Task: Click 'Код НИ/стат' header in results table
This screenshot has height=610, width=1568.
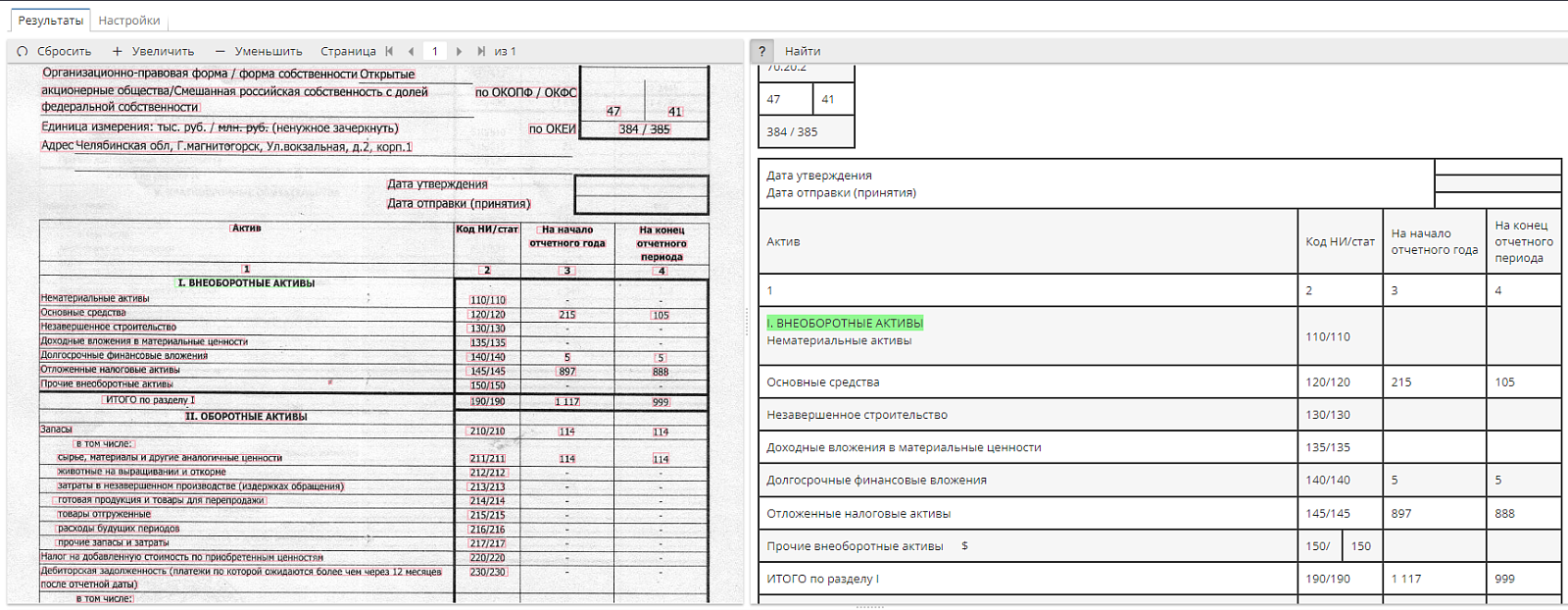Action: (1340, 241)
